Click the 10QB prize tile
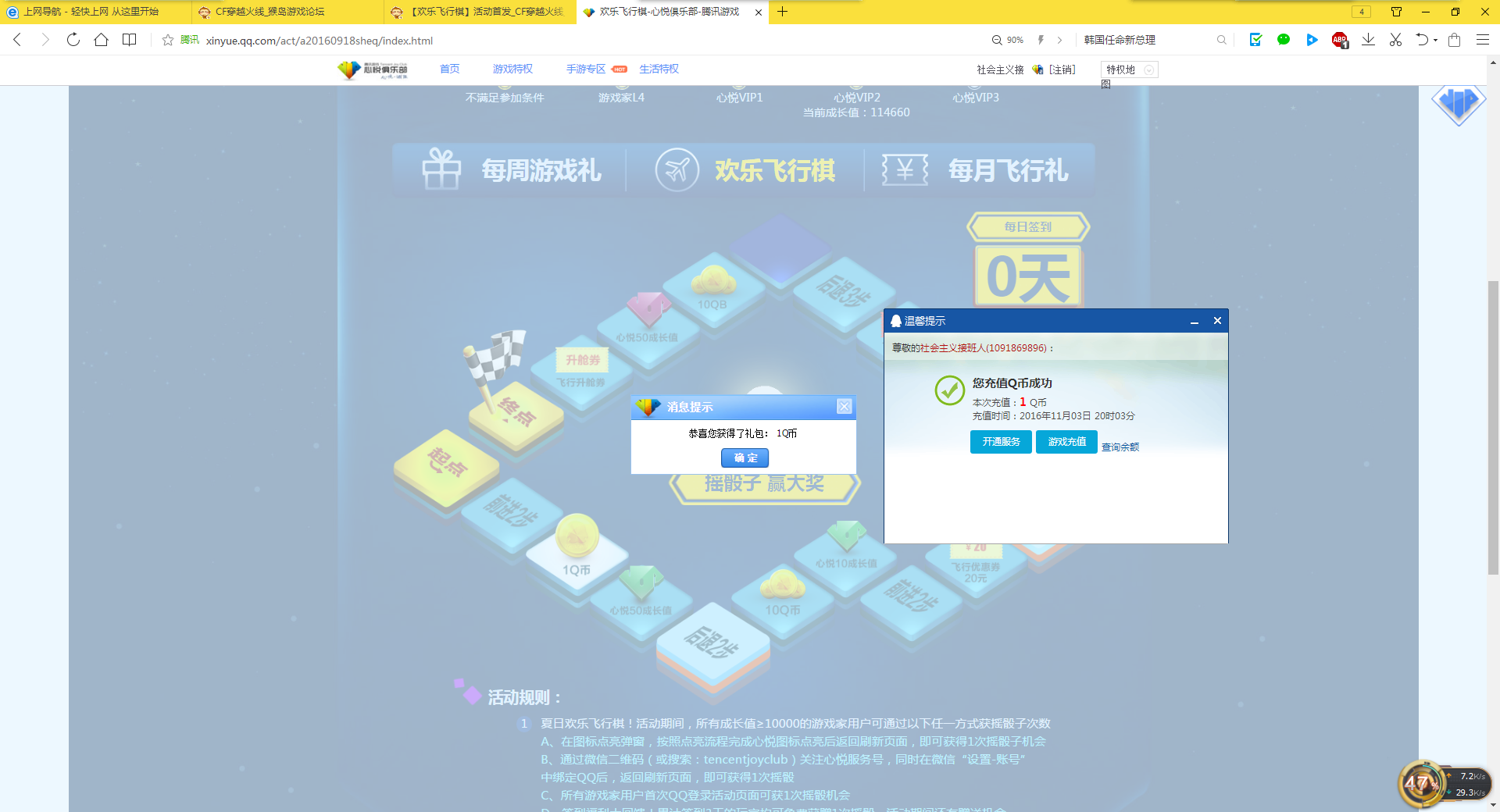 click(712, 290)
